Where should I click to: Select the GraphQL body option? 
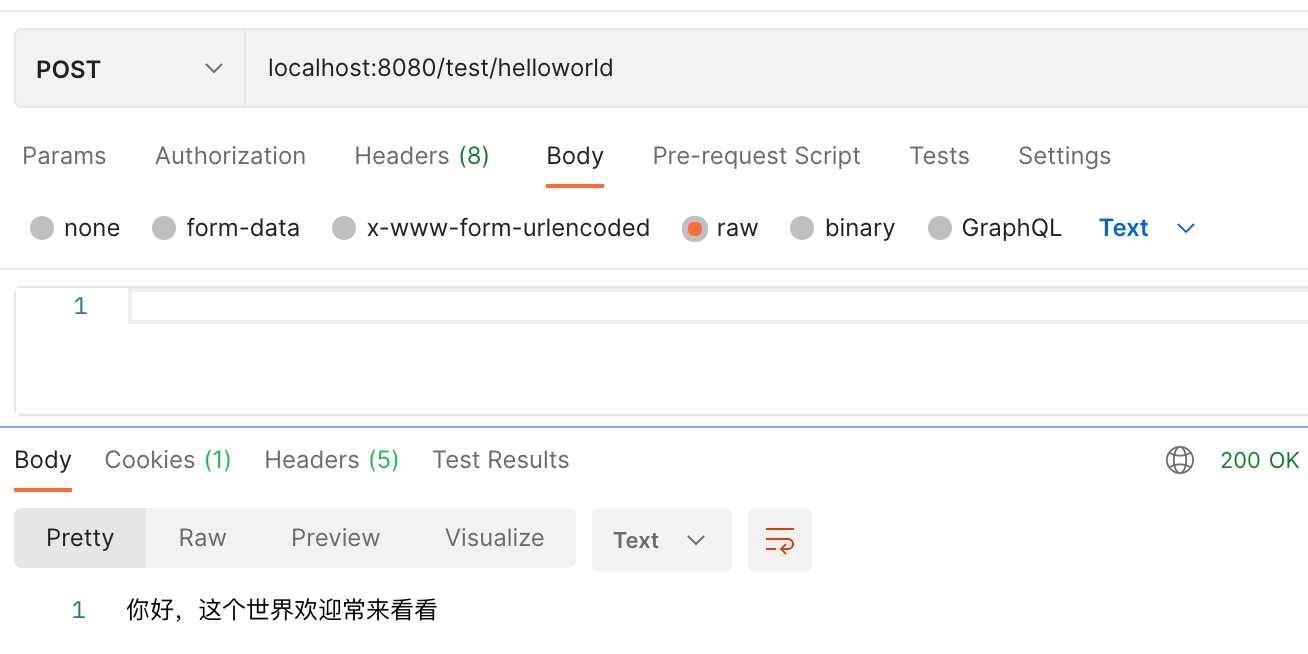click(x=939, y=228)
